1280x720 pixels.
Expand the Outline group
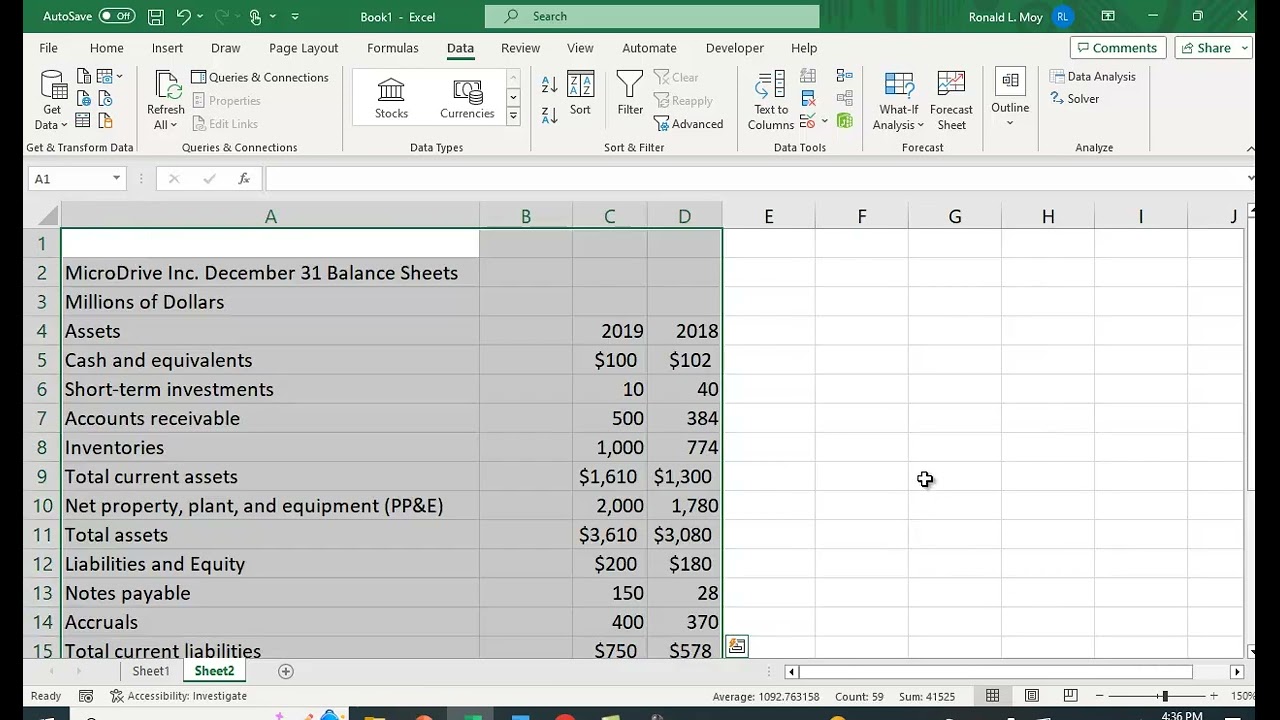(x=1010, y=100)
